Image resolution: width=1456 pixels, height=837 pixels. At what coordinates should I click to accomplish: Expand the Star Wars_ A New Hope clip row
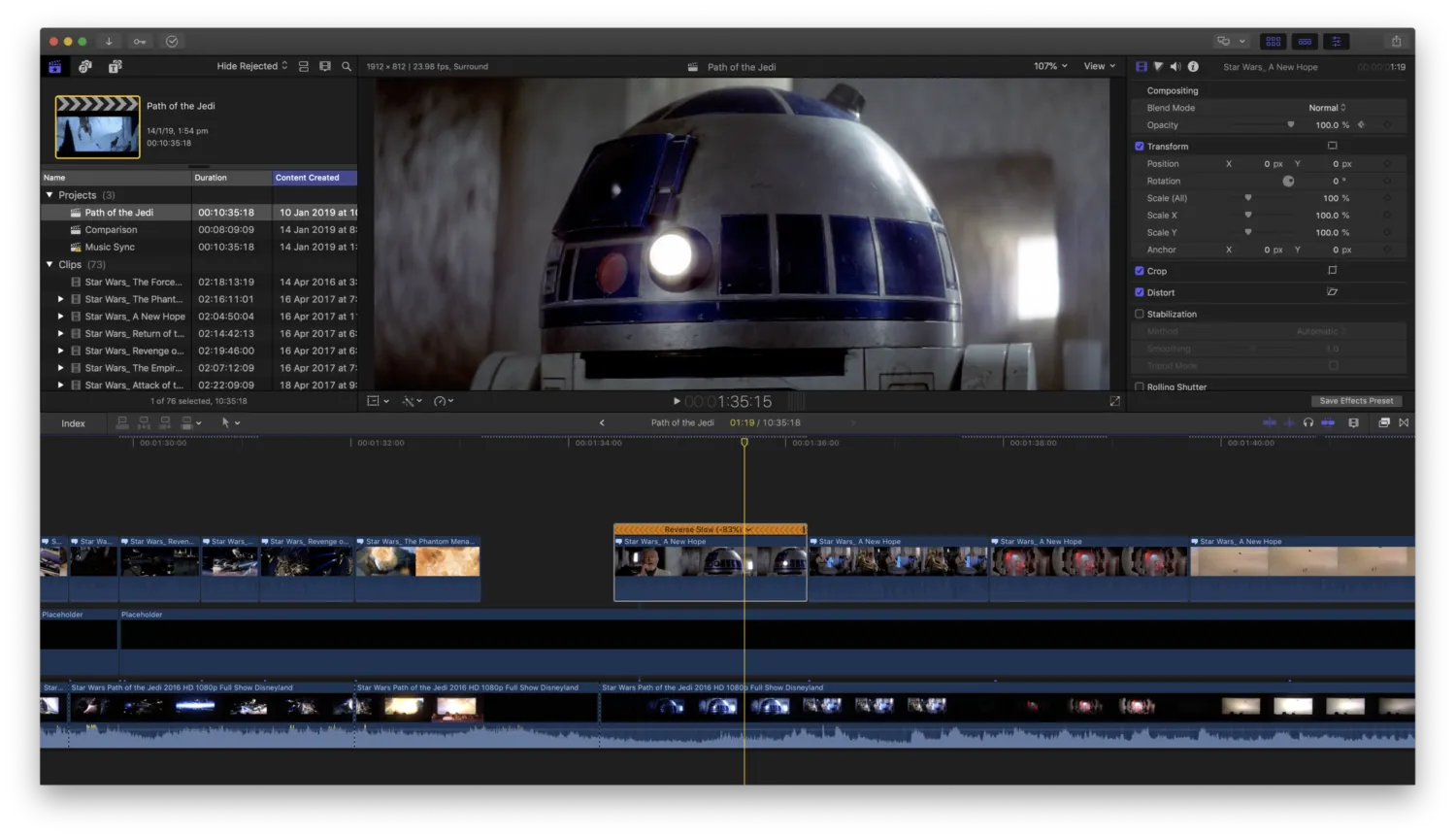point(60,317)
